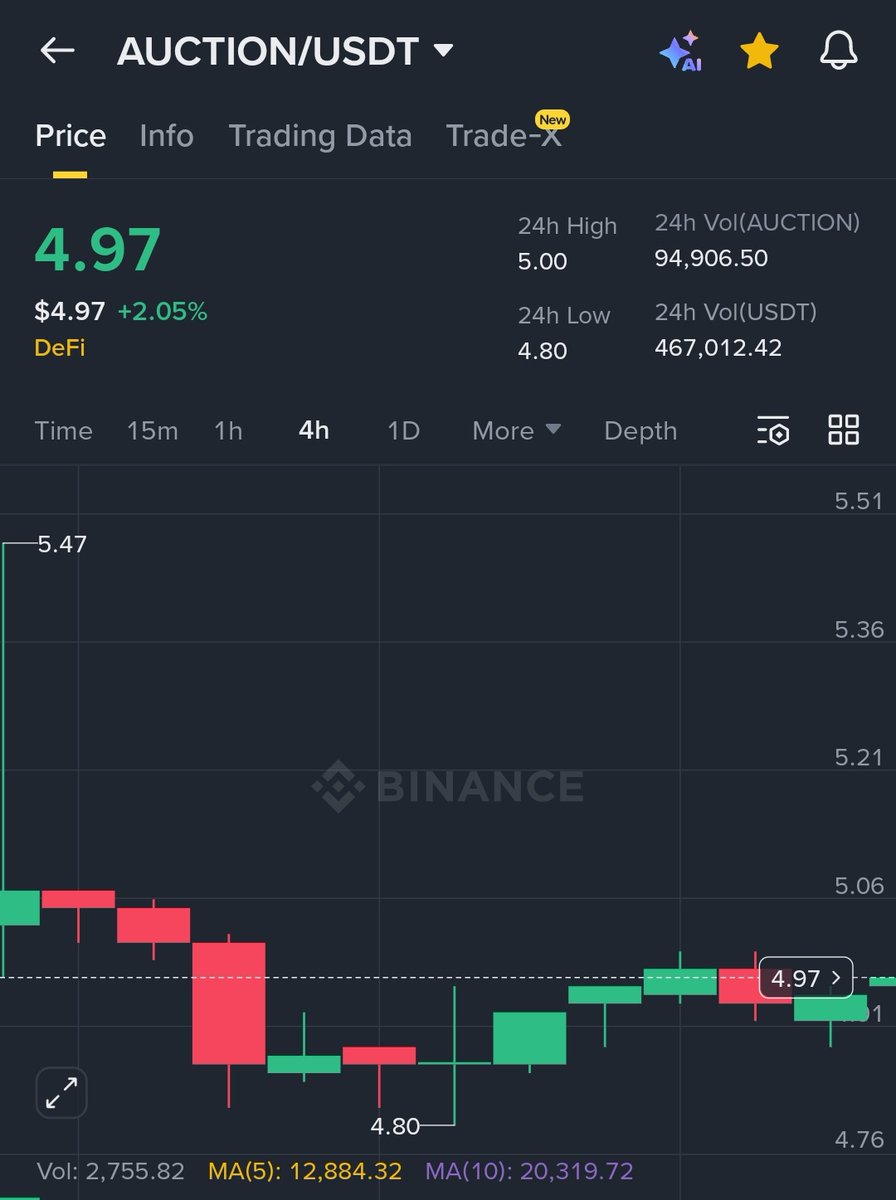
Task: Tap the 24h Vol(AUCTION) value 94,906.50
Action: (711, 258)
